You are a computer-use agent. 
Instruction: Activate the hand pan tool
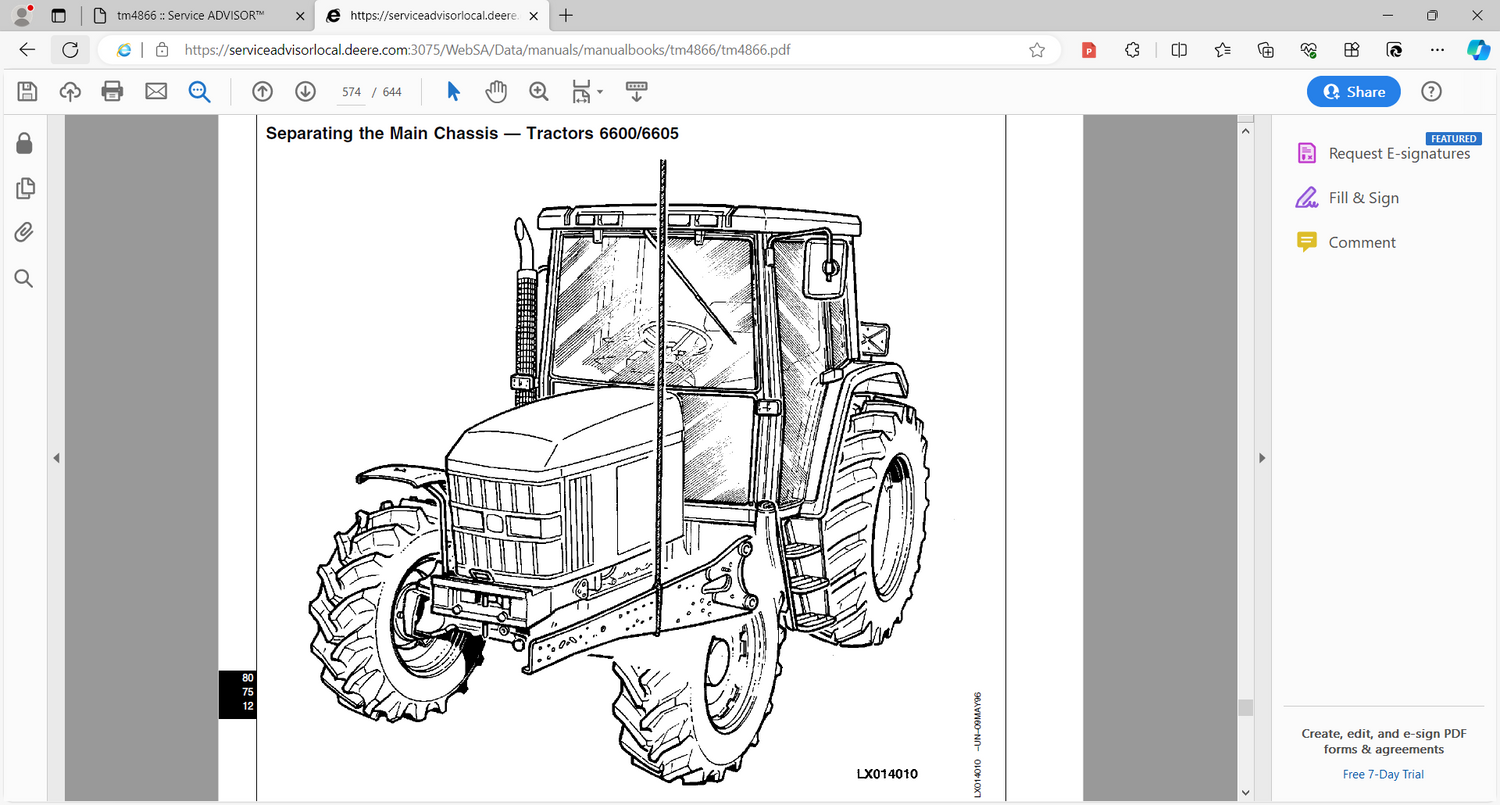(496, 92)
